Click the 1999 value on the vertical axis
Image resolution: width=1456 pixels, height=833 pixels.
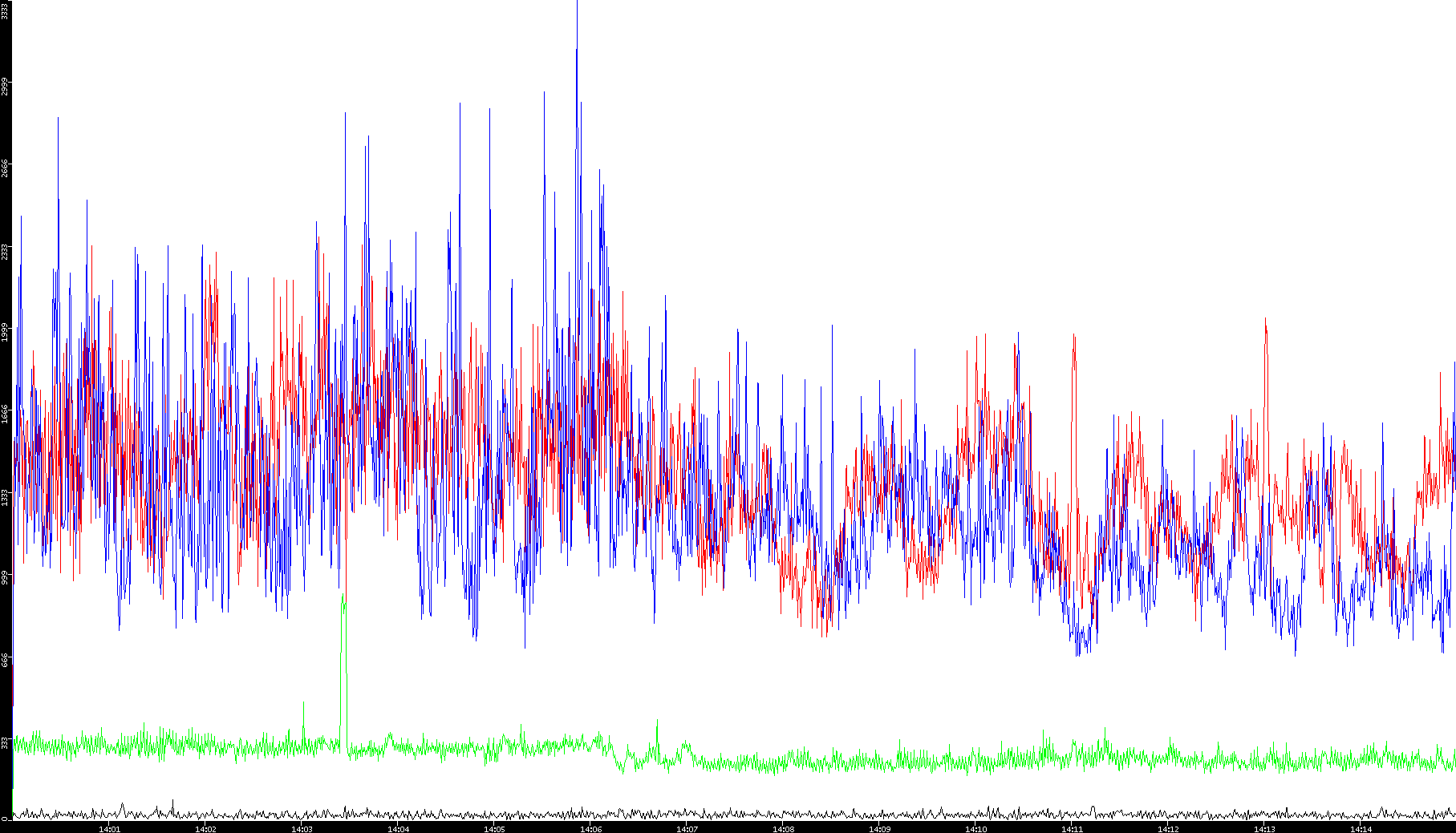pyautogui.click(x=5, y=333)
